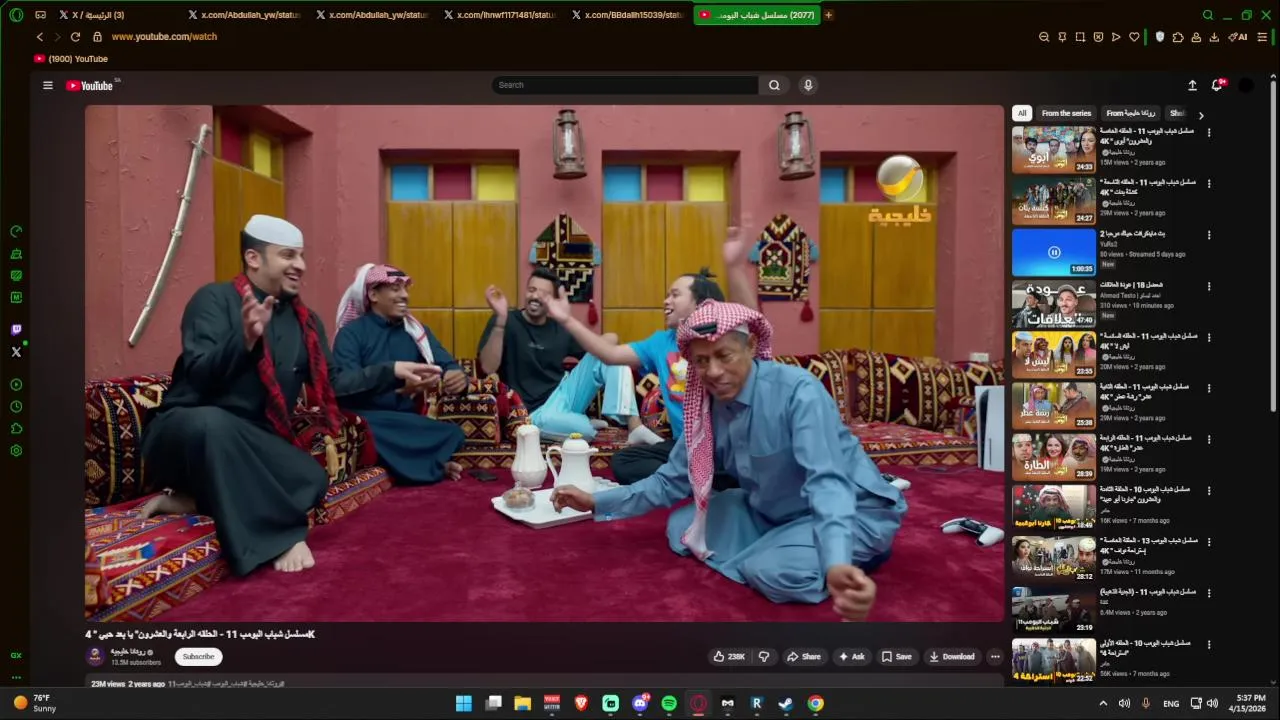Subscribe to the channel

(x=198, y=657)
